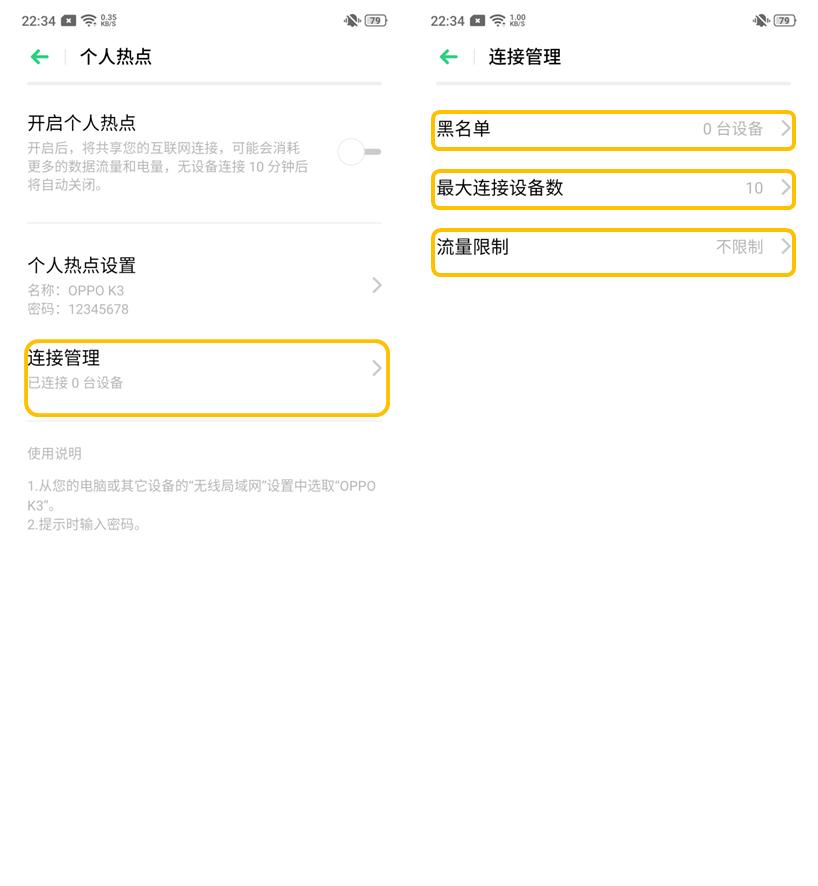Click the back arrow on 连接管理 page
The image size is (818, 886).
point(448,57)
